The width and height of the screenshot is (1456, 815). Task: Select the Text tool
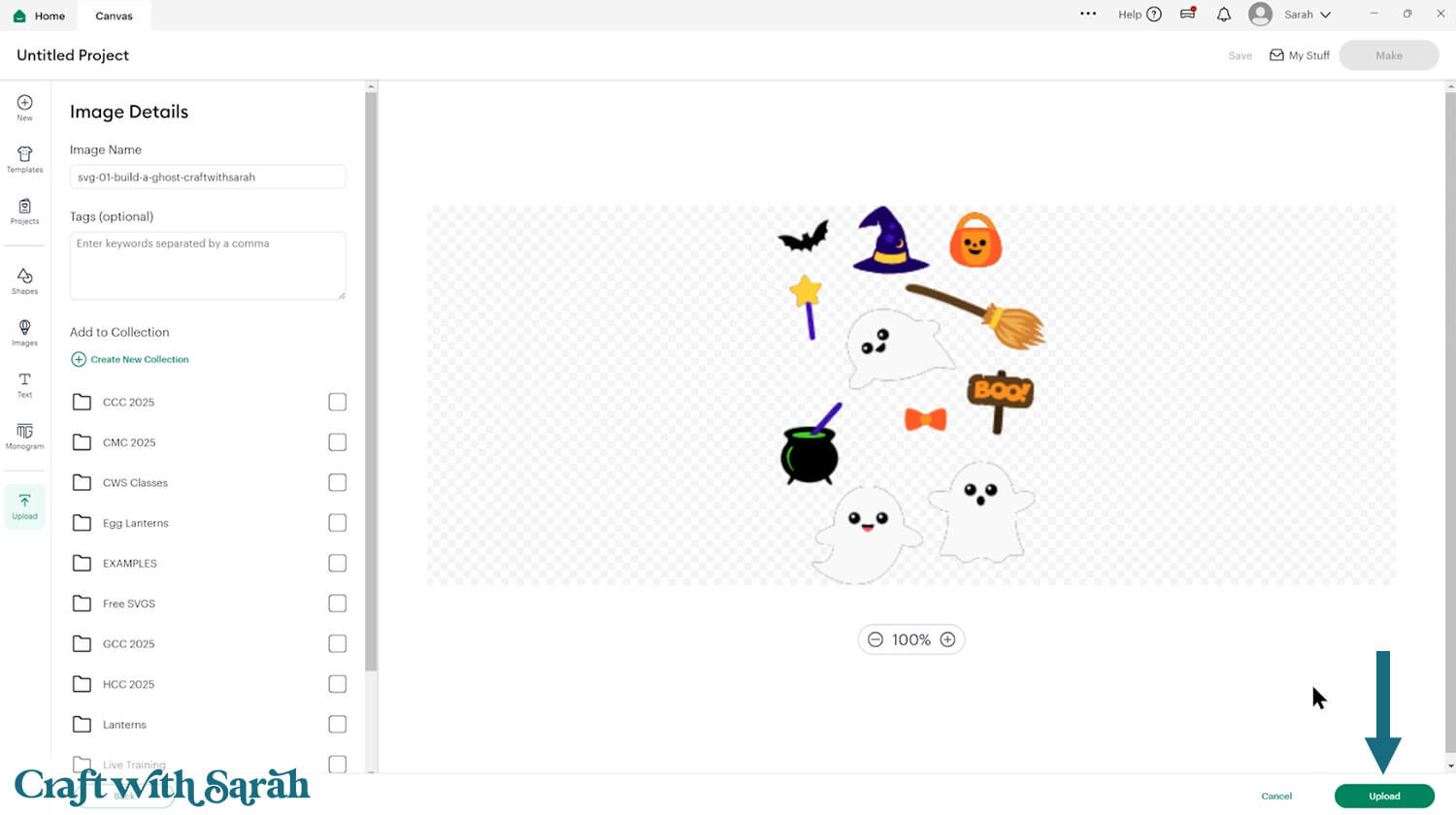click(24, 384)
